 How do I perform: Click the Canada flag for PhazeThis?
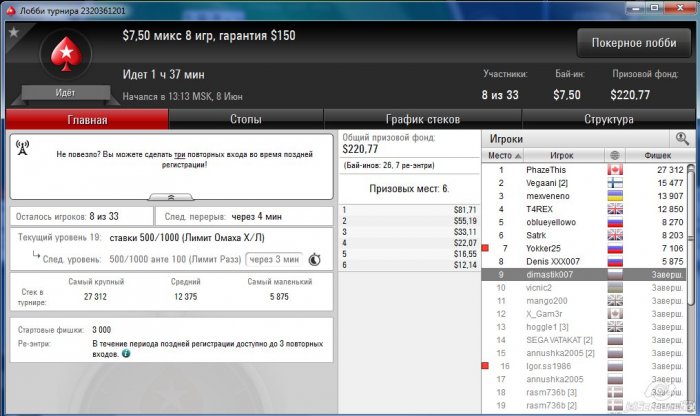click(x=615, y=170)
